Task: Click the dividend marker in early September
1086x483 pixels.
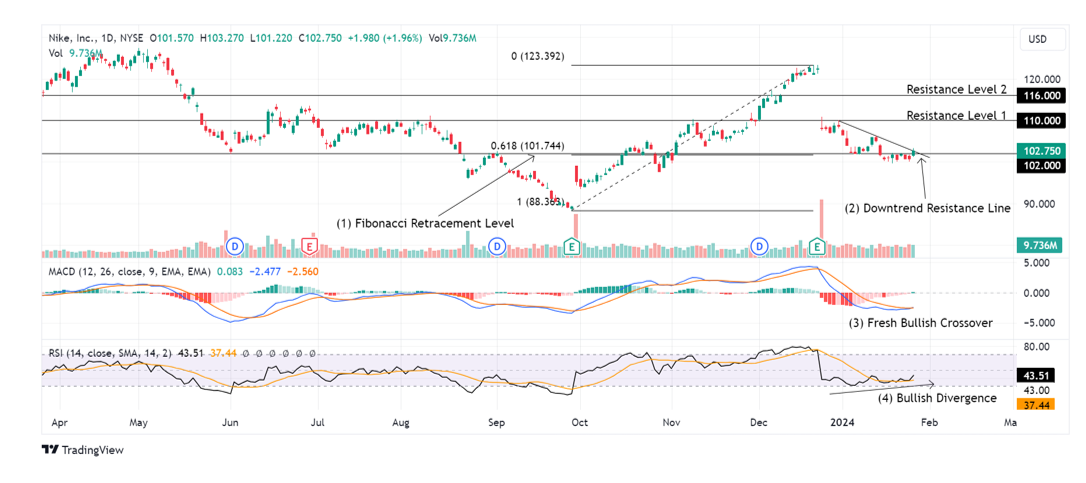Action: coord(497,245)
